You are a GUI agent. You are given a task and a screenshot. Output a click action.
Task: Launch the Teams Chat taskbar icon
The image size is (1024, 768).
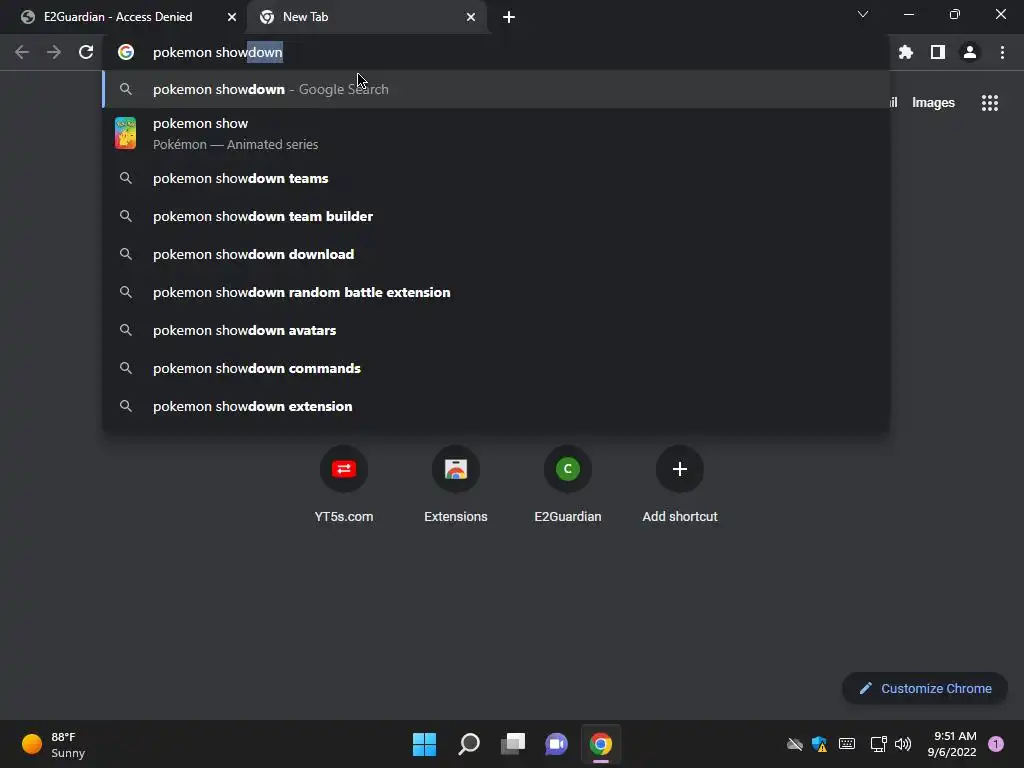pyautogui.click(x=556, y=744)
